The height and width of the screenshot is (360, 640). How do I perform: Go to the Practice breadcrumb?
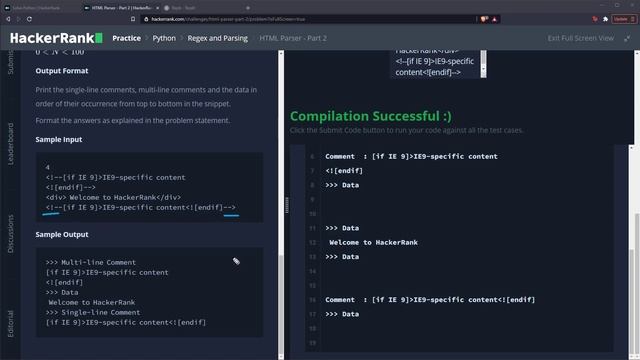[127, 38]
